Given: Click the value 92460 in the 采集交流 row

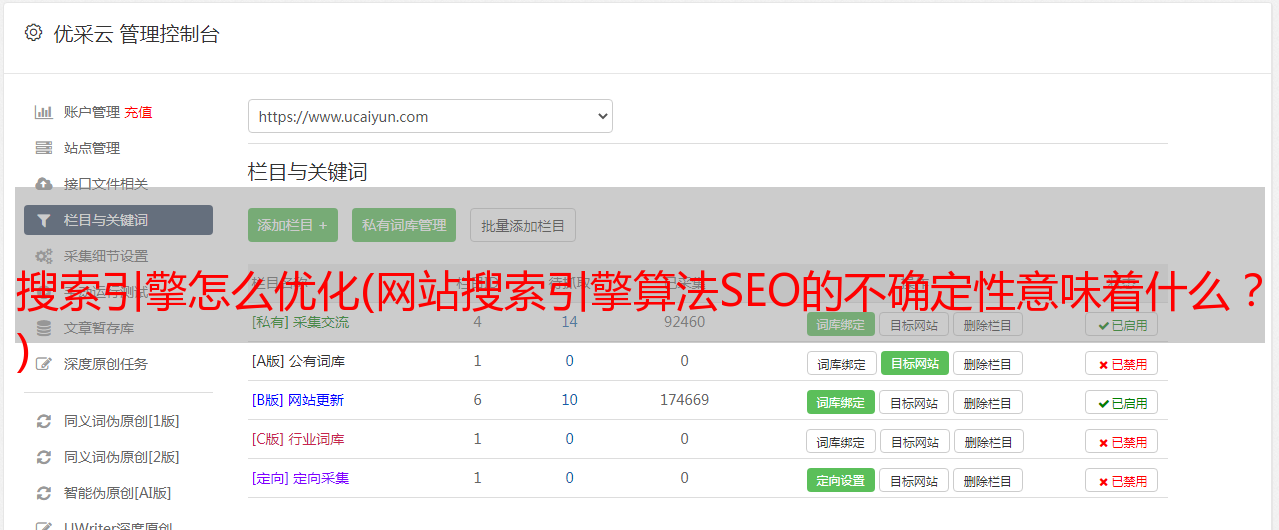Looking at the screenshot, I should [684, 322].
